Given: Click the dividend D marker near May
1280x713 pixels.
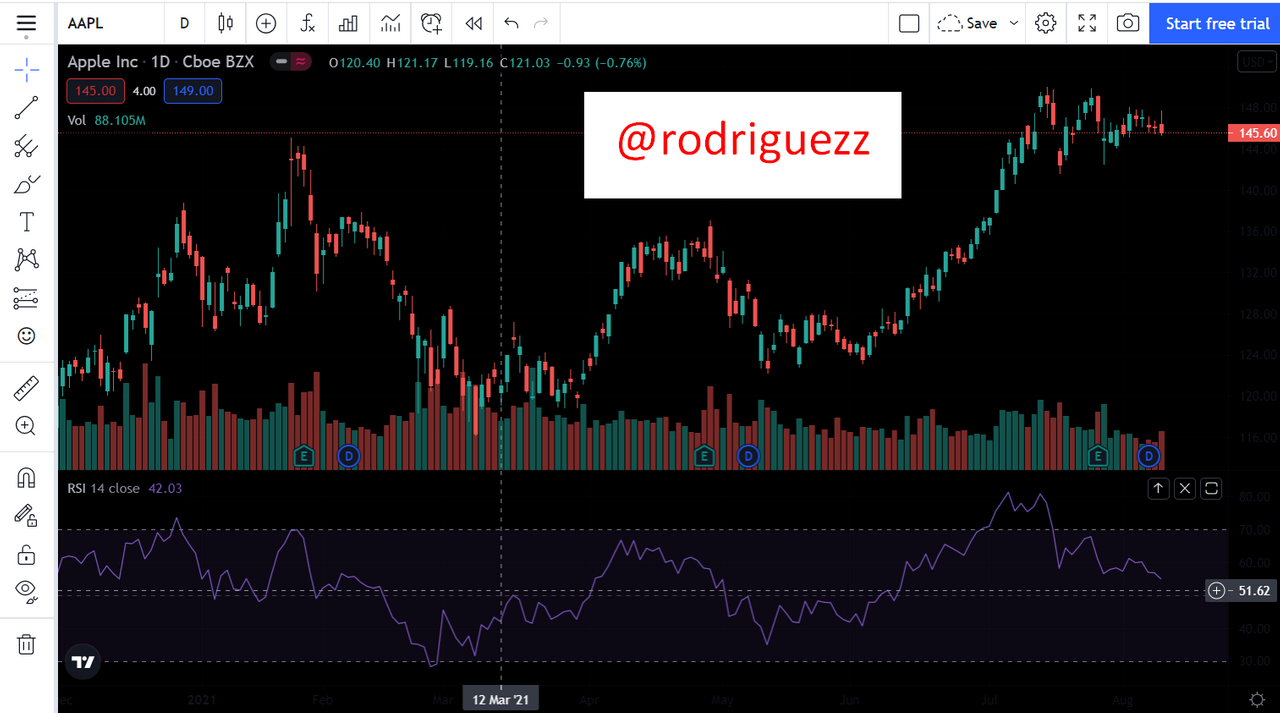Looking at the screenshot, I should pyautogui.click(x=748, y=457).
